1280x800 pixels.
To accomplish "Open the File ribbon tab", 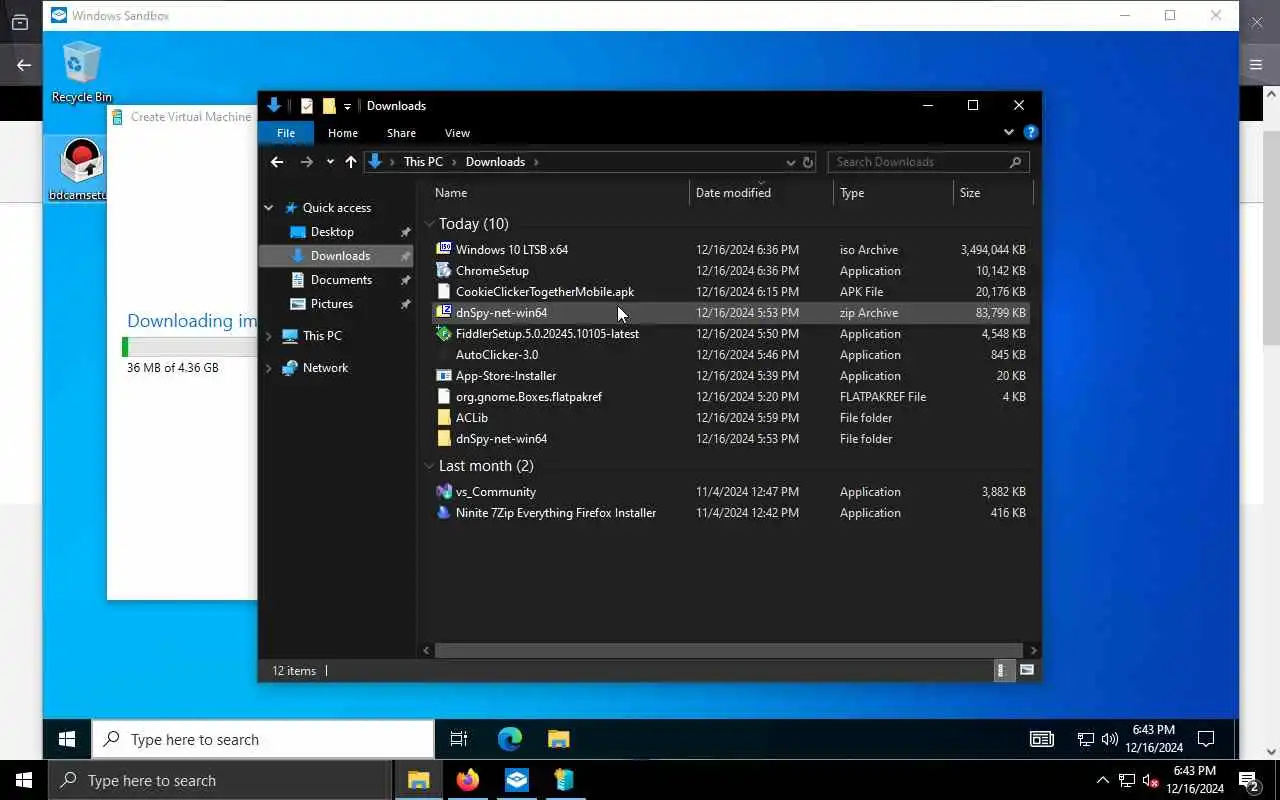I will (x=286, y=132).
